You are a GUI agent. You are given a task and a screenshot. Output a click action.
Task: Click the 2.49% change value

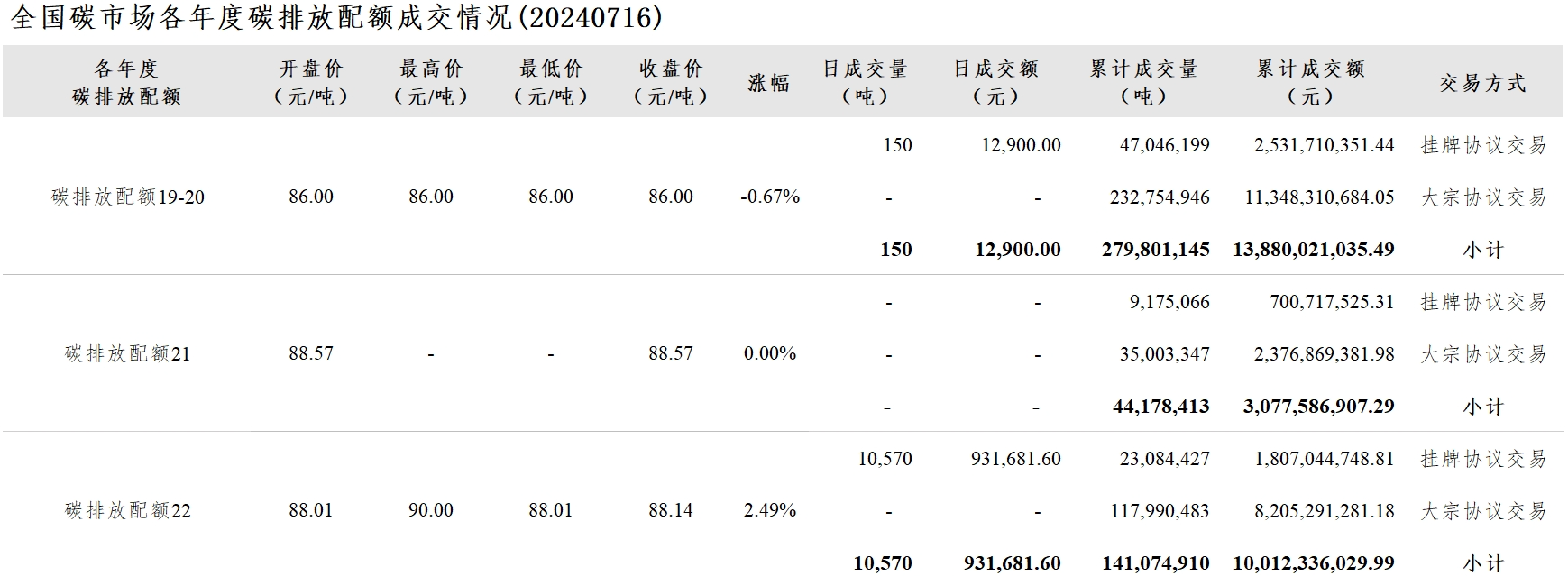(770, 510)
